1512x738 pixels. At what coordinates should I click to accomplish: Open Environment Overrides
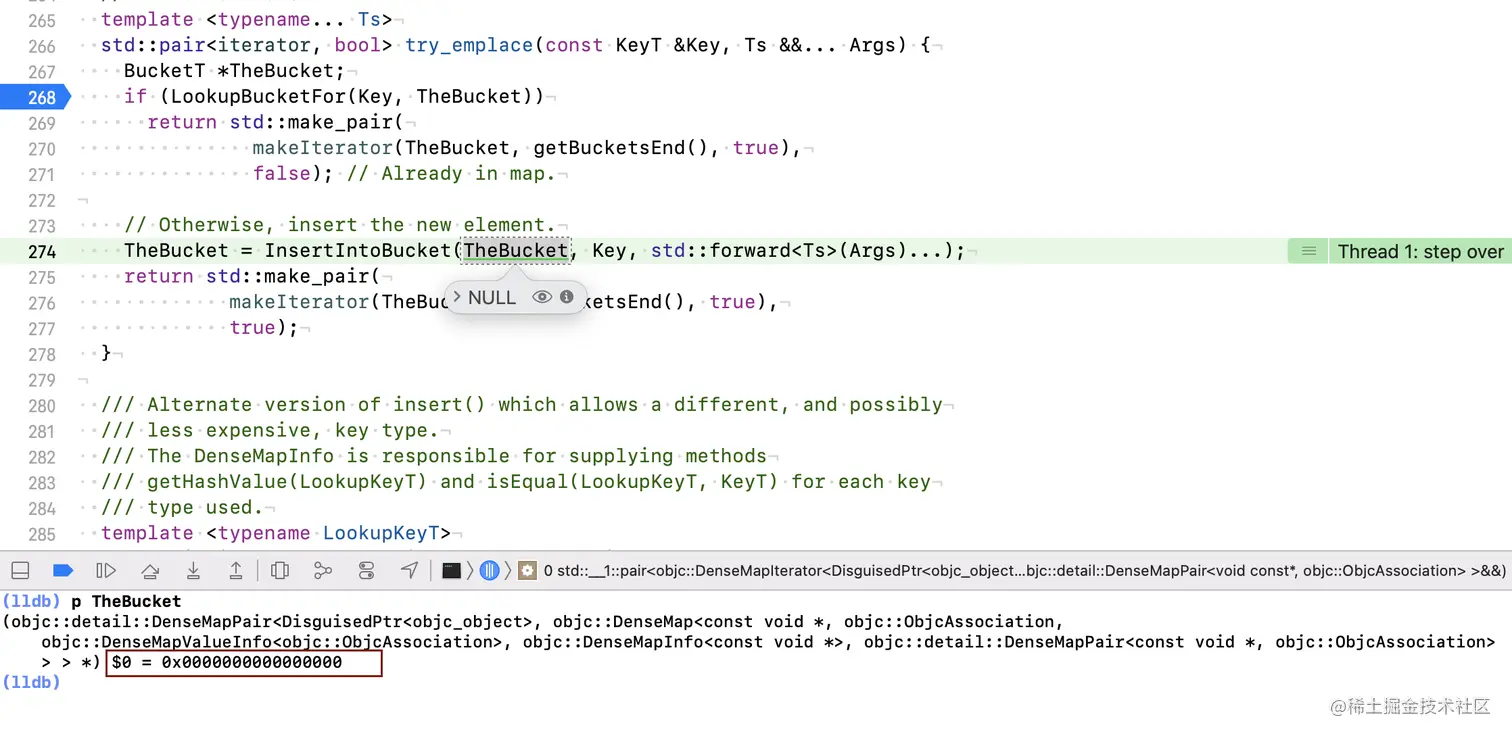point(366,570)
